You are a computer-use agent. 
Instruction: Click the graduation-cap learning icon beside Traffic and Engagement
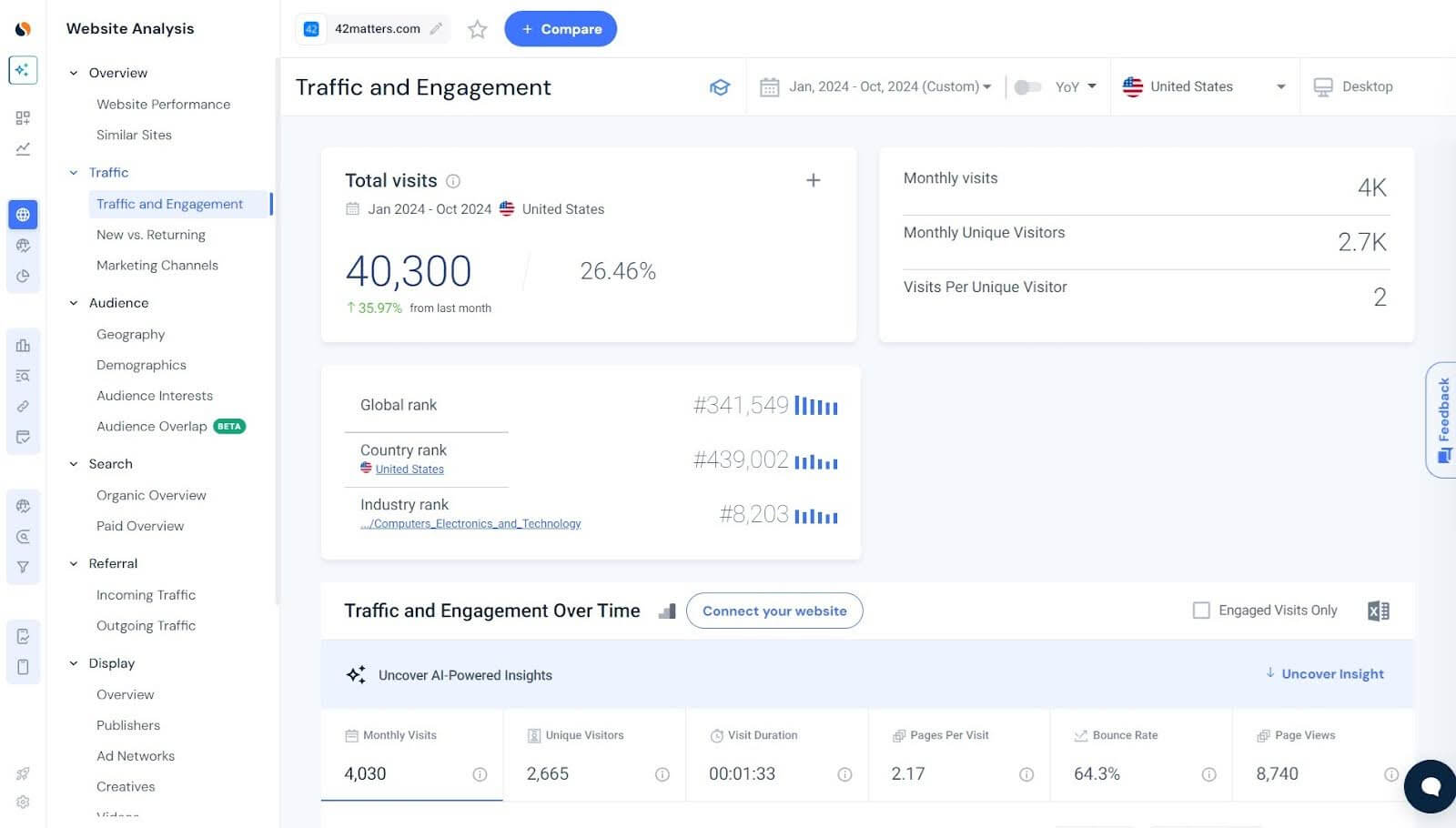point(720,87)
